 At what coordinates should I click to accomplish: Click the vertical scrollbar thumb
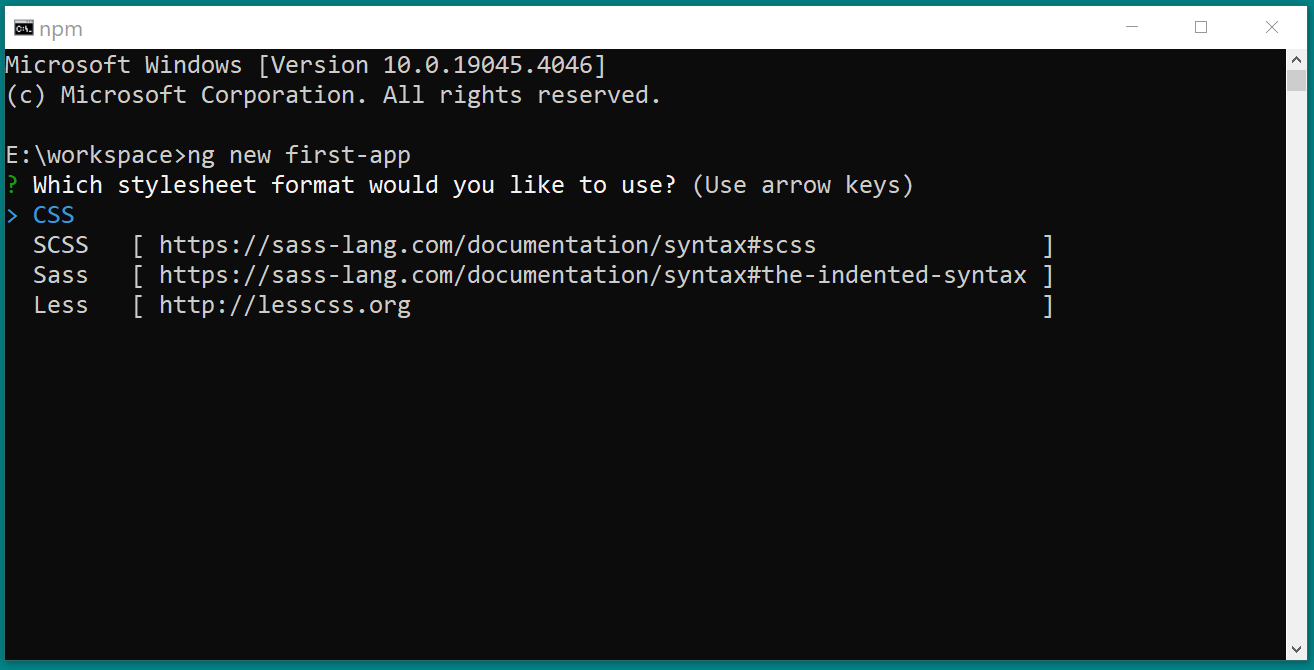point(1296,81)
